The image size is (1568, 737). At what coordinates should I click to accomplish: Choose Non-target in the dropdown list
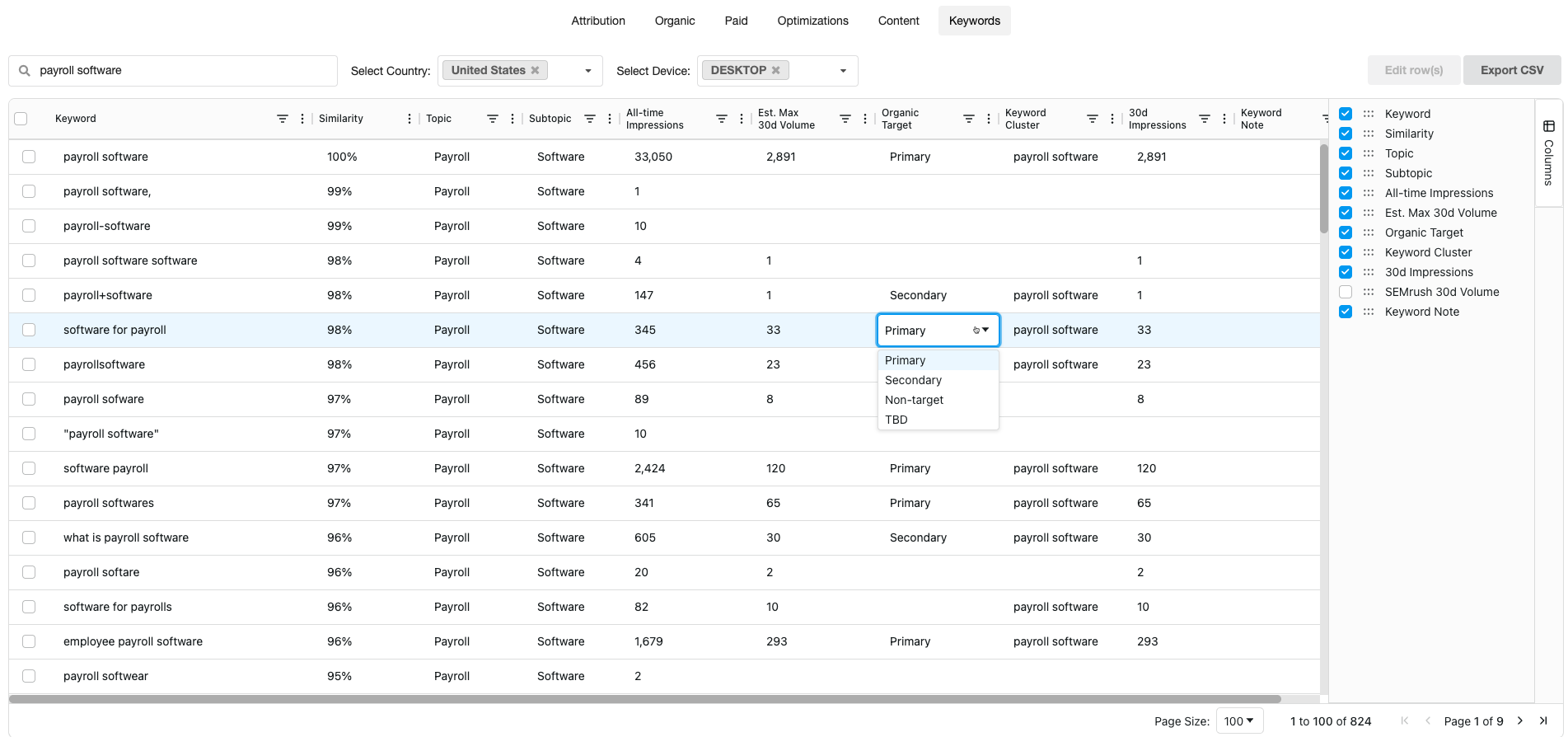click(x=938, y=400)
